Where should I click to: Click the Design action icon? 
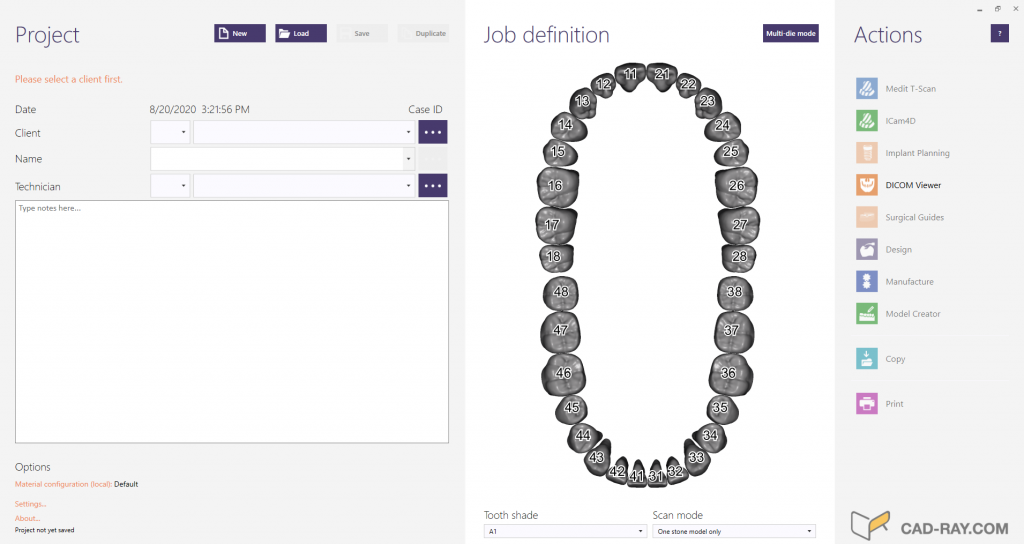(867, 249)
